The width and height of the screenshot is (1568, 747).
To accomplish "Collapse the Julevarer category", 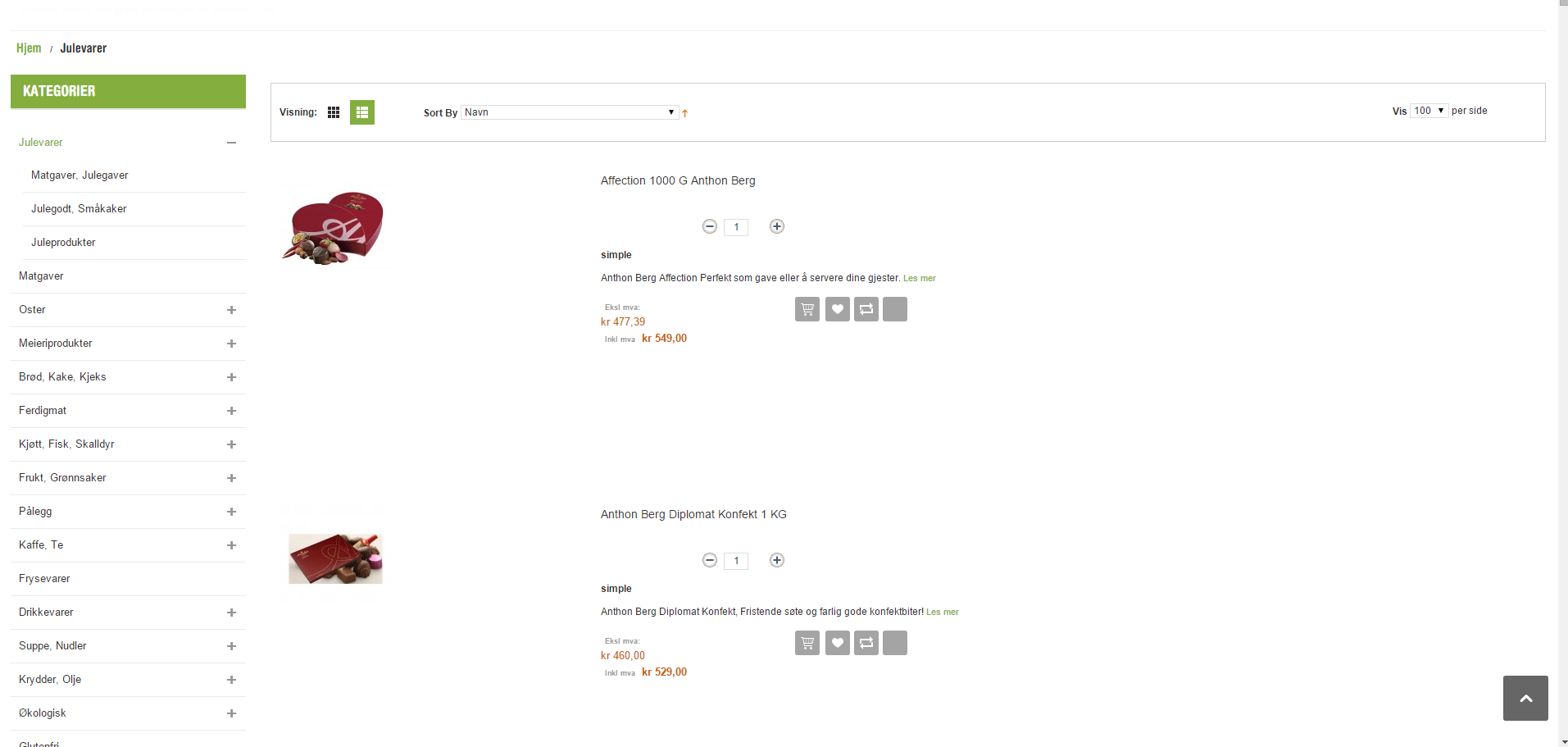I will coord(232,143).
